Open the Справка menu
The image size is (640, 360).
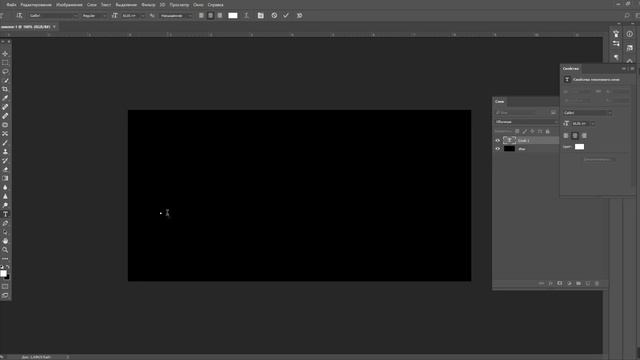click(216, 5)
